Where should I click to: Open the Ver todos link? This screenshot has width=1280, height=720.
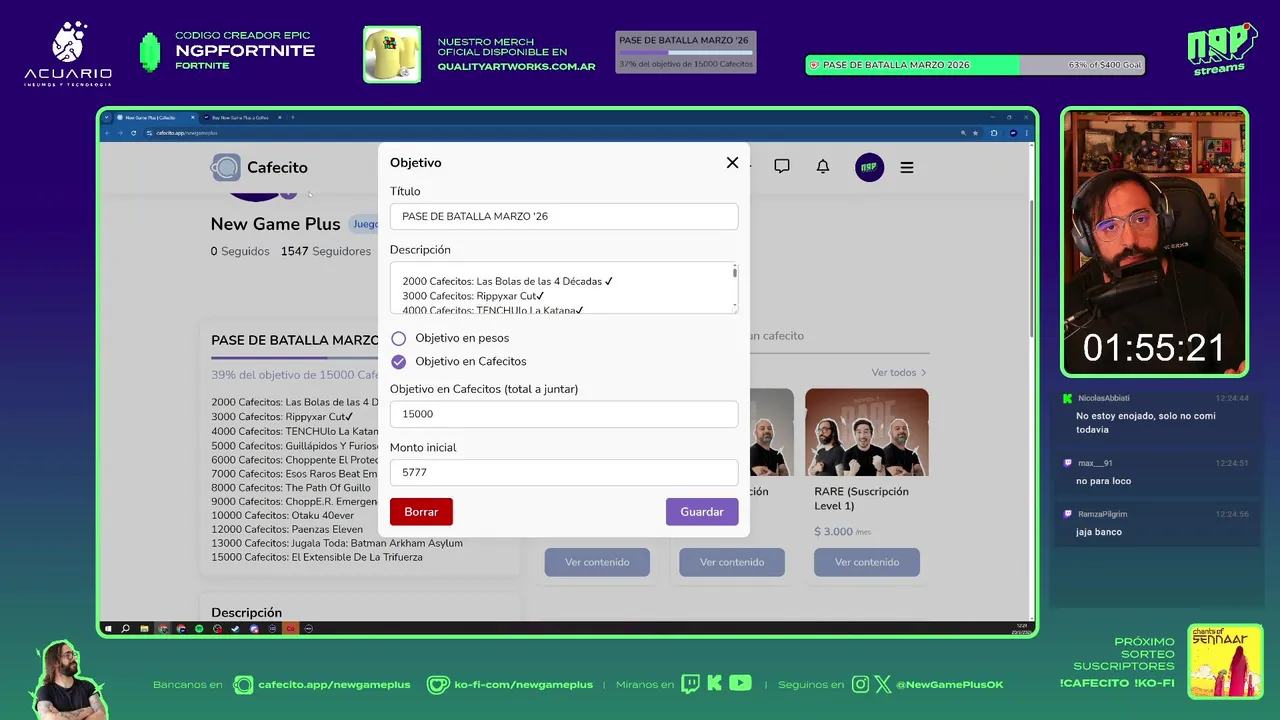pos(898,373)
